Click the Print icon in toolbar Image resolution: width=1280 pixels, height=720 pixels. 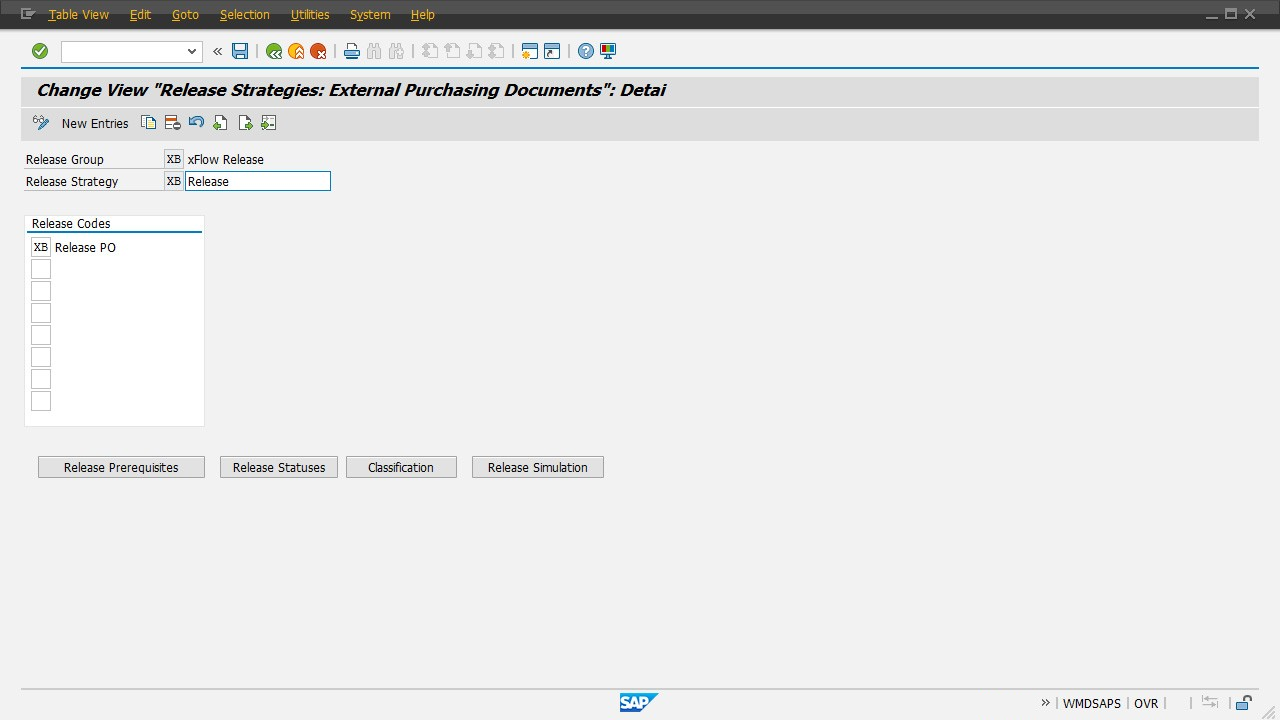pos(351,51)
